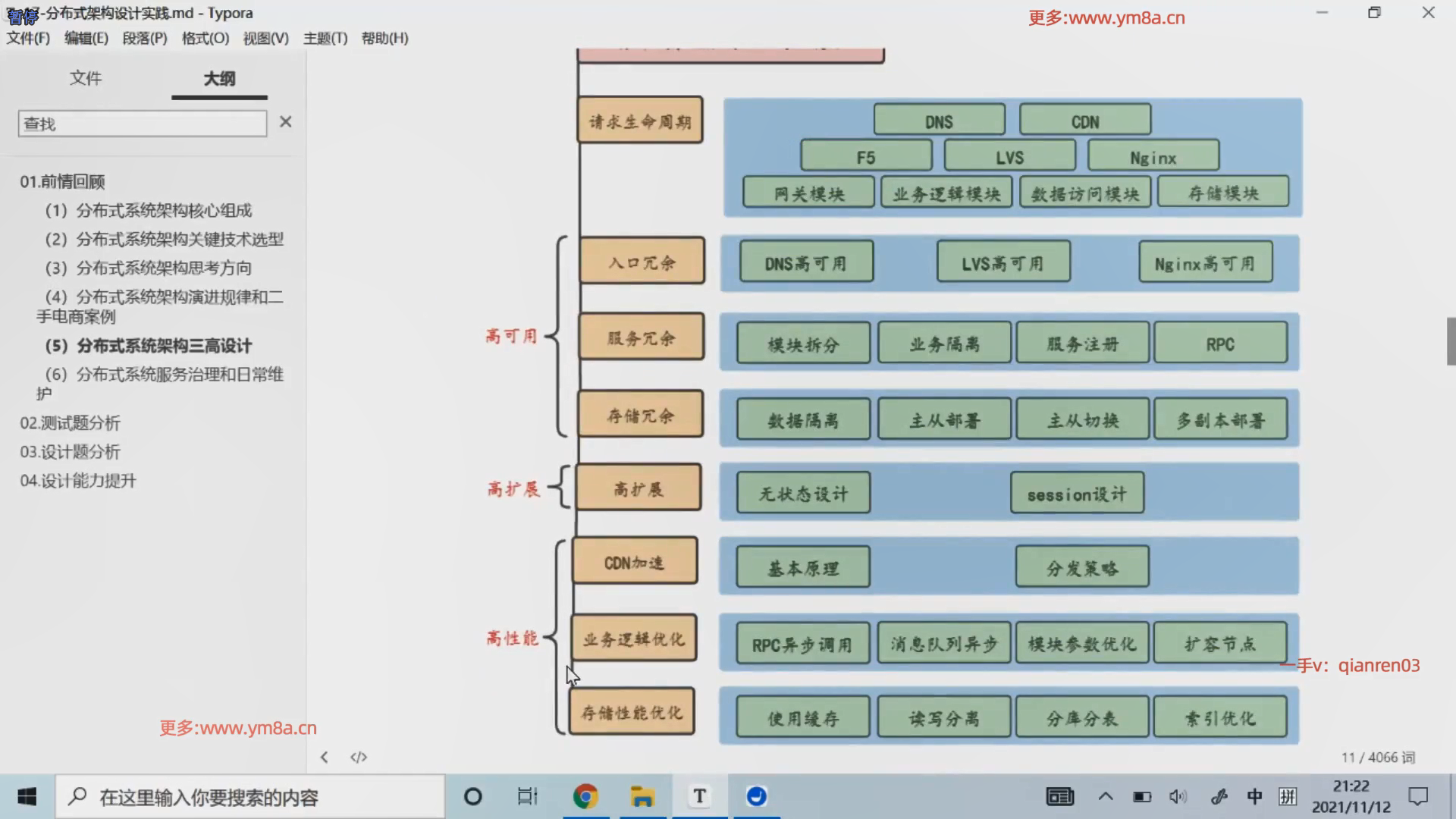Select outline item (3) 分布式系统架构思考方向
The height and width of the screenshot is (819, 1456).
pos(149,268)
